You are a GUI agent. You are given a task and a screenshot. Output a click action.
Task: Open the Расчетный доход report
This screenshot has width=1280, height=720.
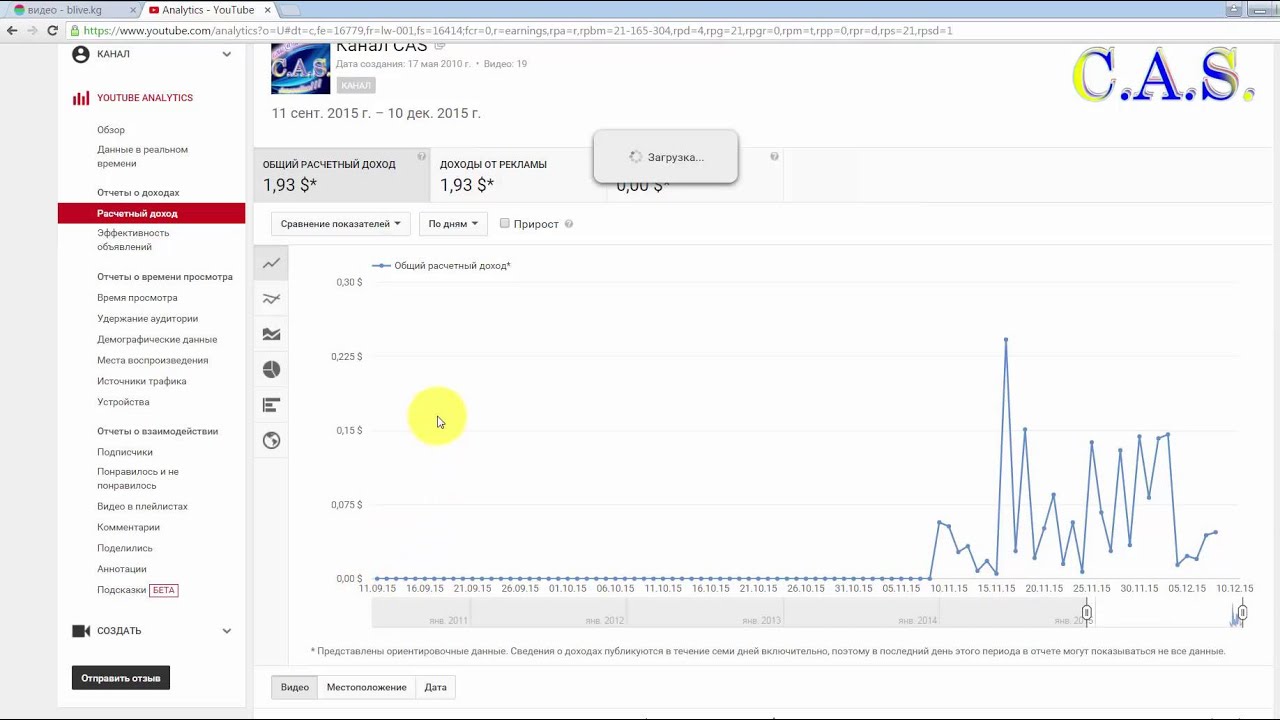[151, 213]
